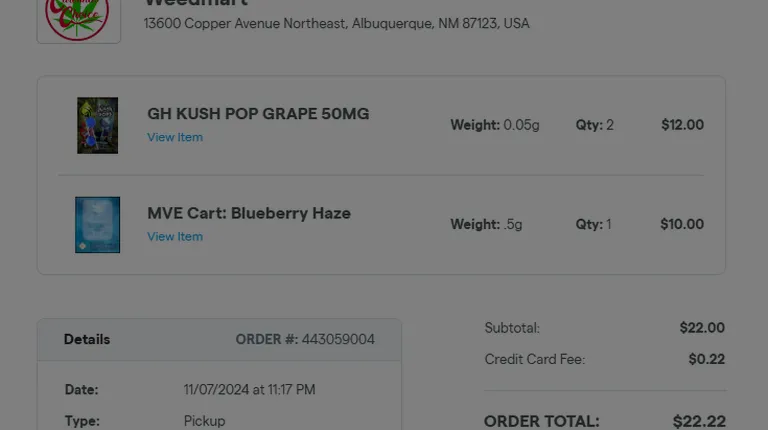Click the order date 11/07/2024 value
Image resolution: width=768 pixels, height=430 pixels.
[x=249, y=389]
